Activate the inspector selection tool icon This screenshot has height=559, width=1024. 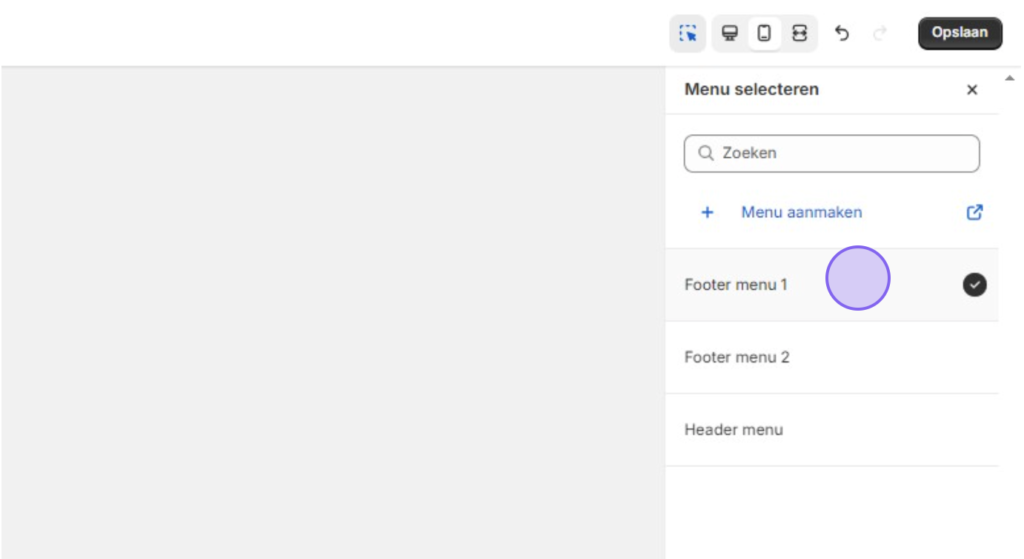click(x=688, y=33)
